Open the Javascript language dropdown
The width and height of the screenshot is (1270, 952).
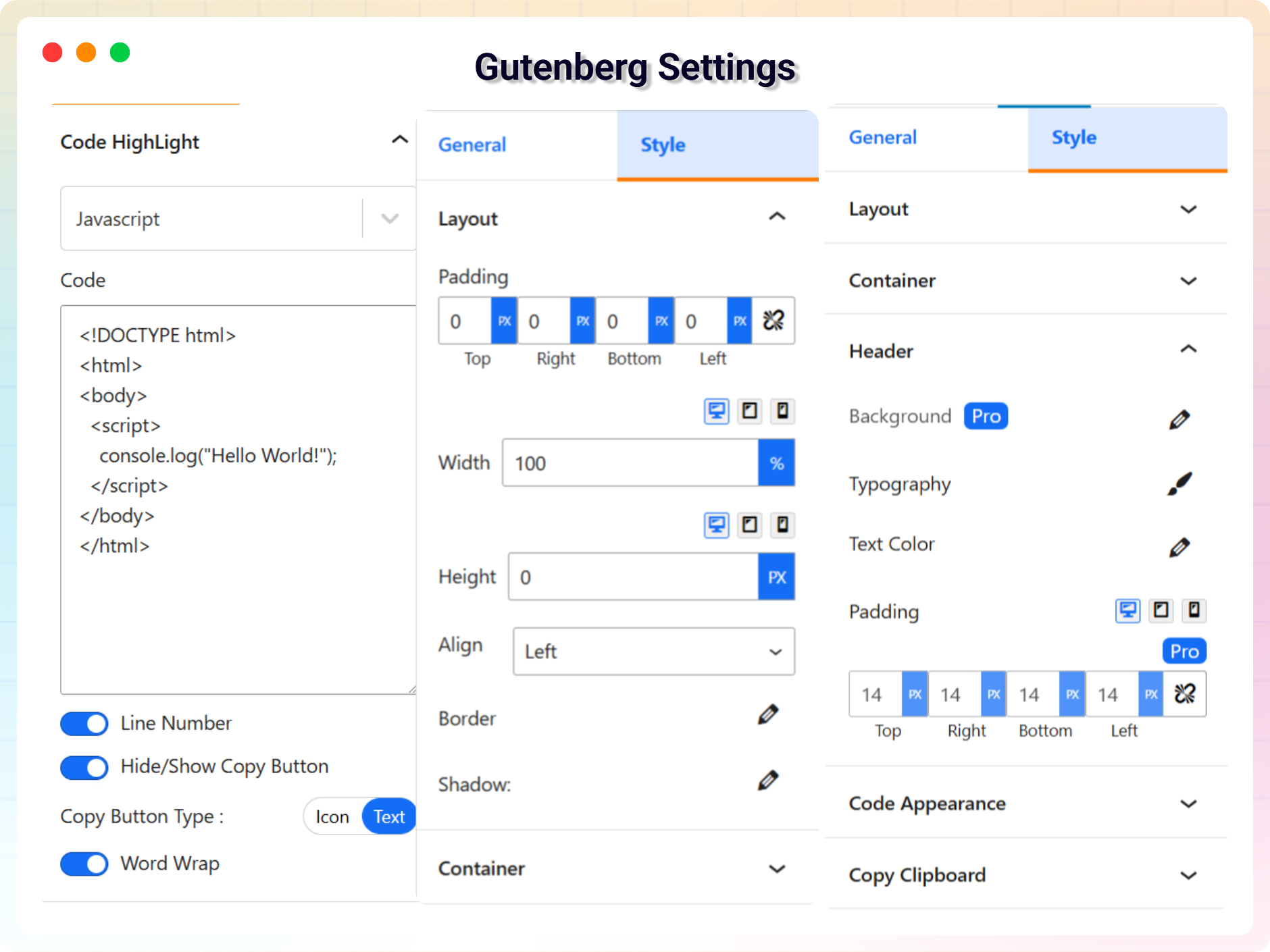(390, 219)
